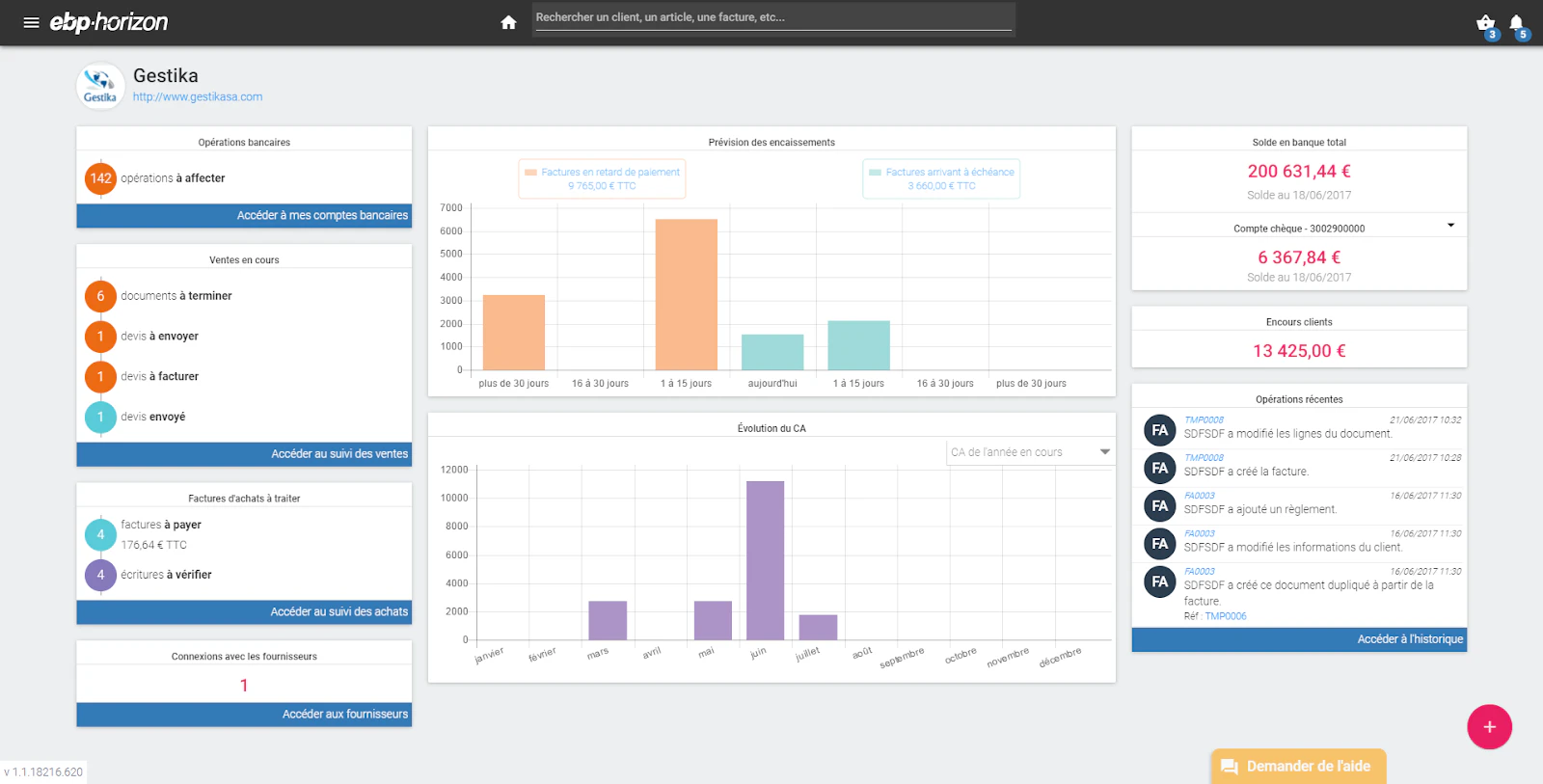The width and height of the screenshot is (1543, 784).
Task: Click the tall purple juin bar
Action: tap(765, 560)
